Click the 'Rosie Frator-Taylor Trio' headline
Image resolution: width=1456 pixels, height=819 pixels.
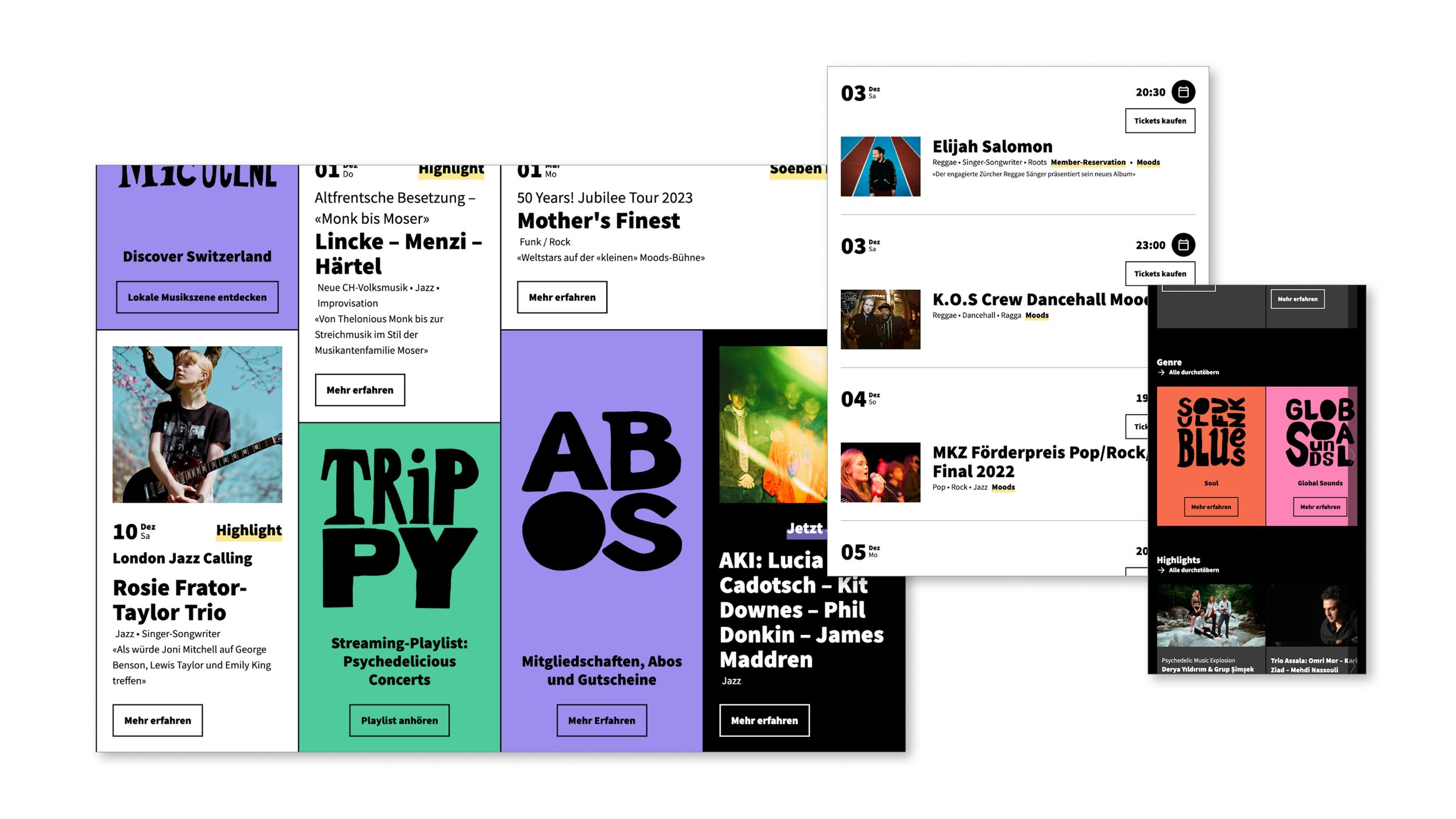(x=179, y=600)
